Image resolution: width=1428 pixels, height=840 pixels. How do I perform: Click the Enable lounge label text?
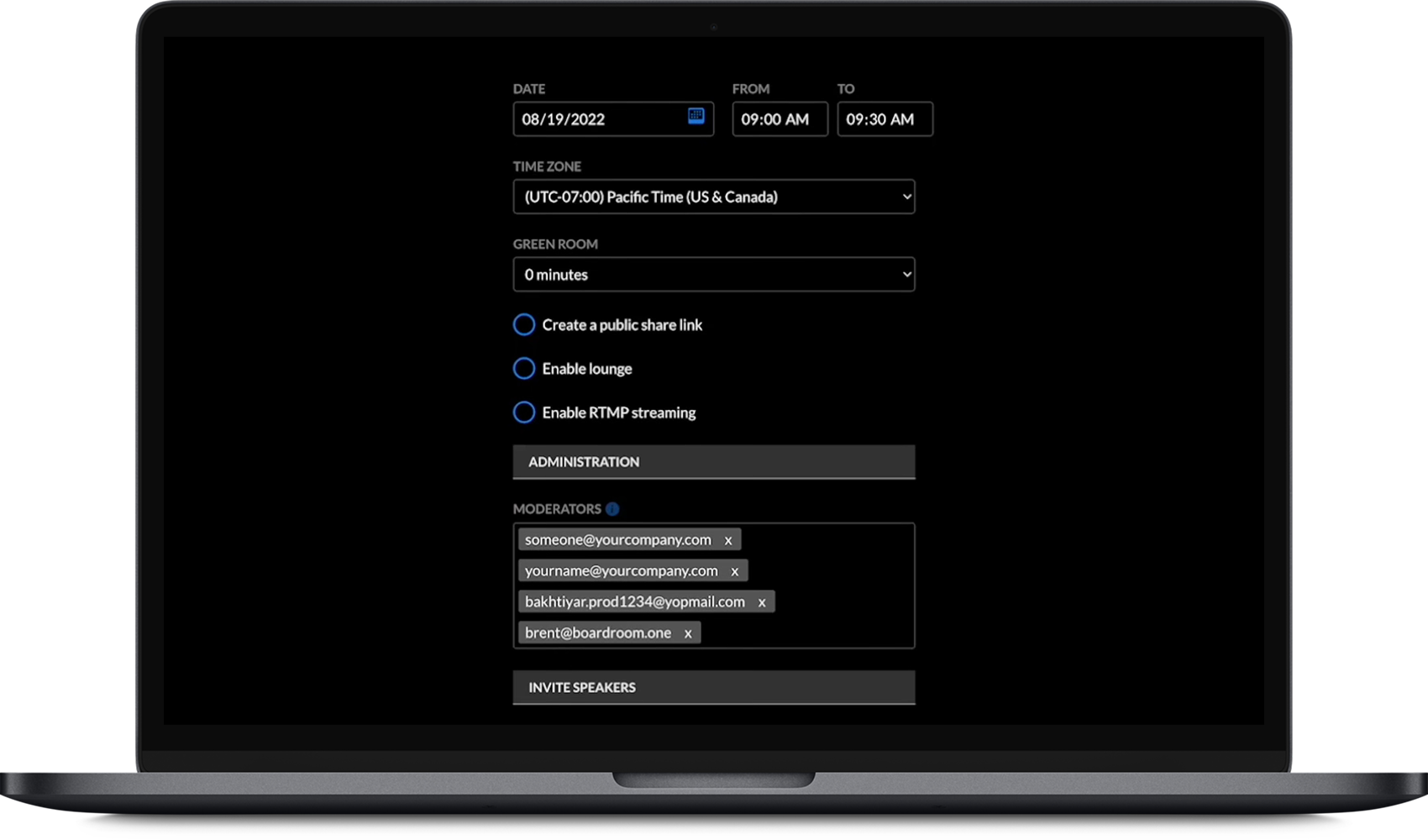point(587,369)
